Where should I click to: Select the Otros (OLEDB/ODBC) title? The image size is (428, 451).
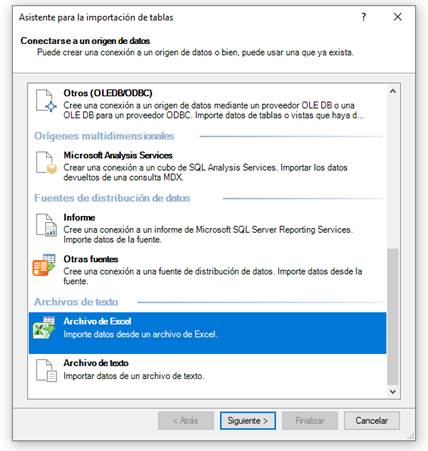coord(108,93)
